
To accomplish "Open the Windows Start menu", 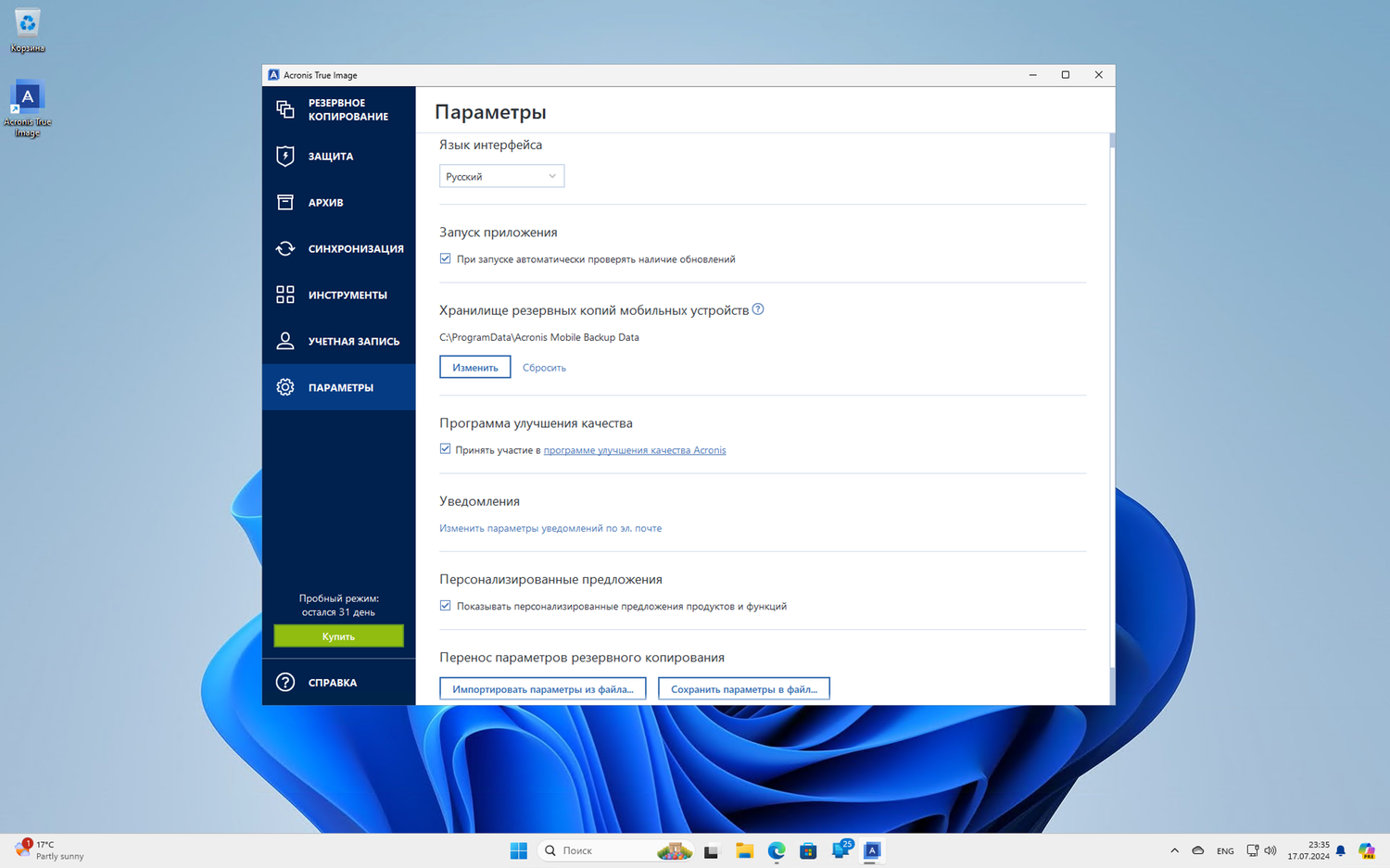I will 518,850.
